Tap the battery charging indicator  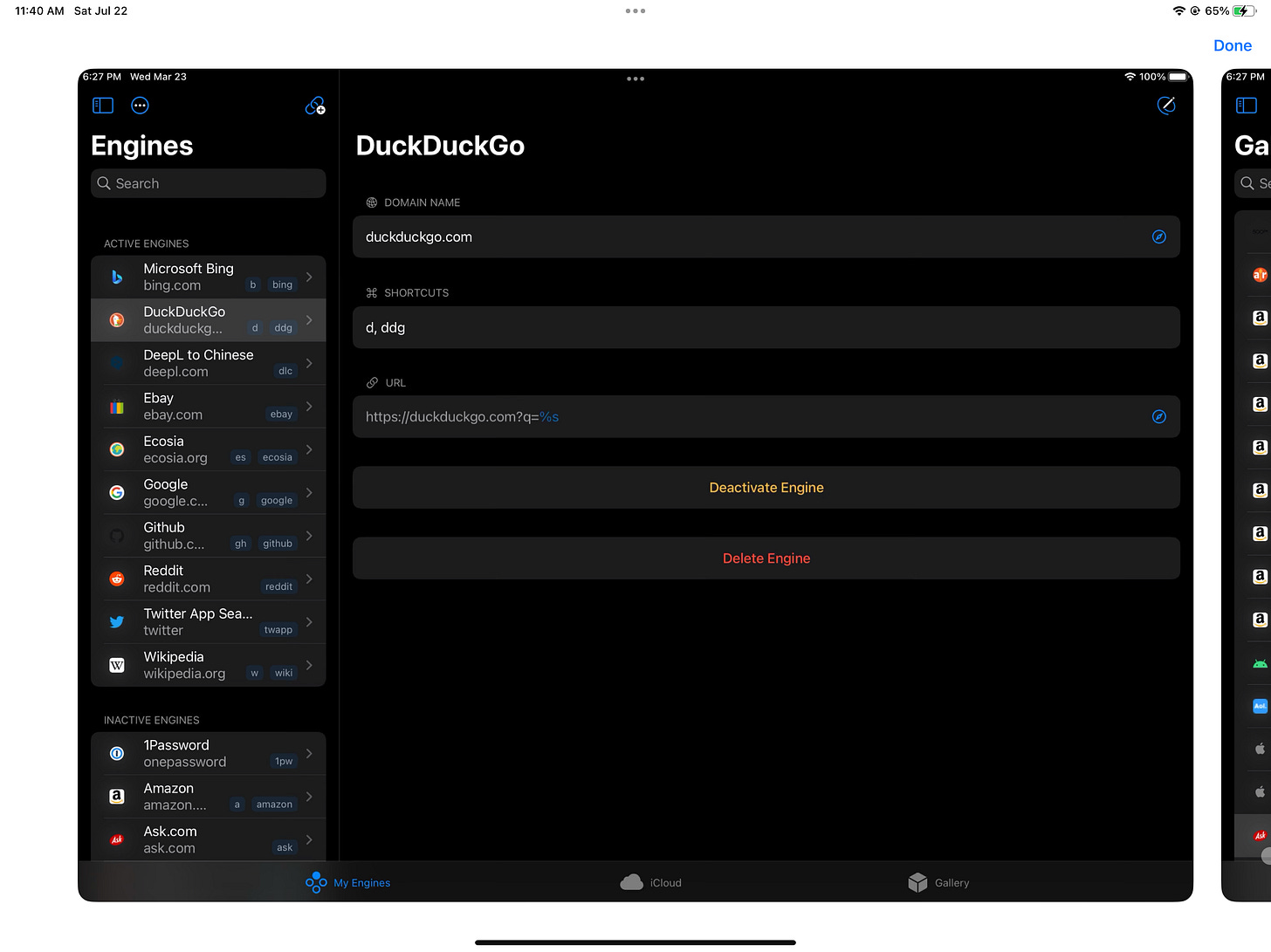pyautogui.click(x=1245, y=11)
